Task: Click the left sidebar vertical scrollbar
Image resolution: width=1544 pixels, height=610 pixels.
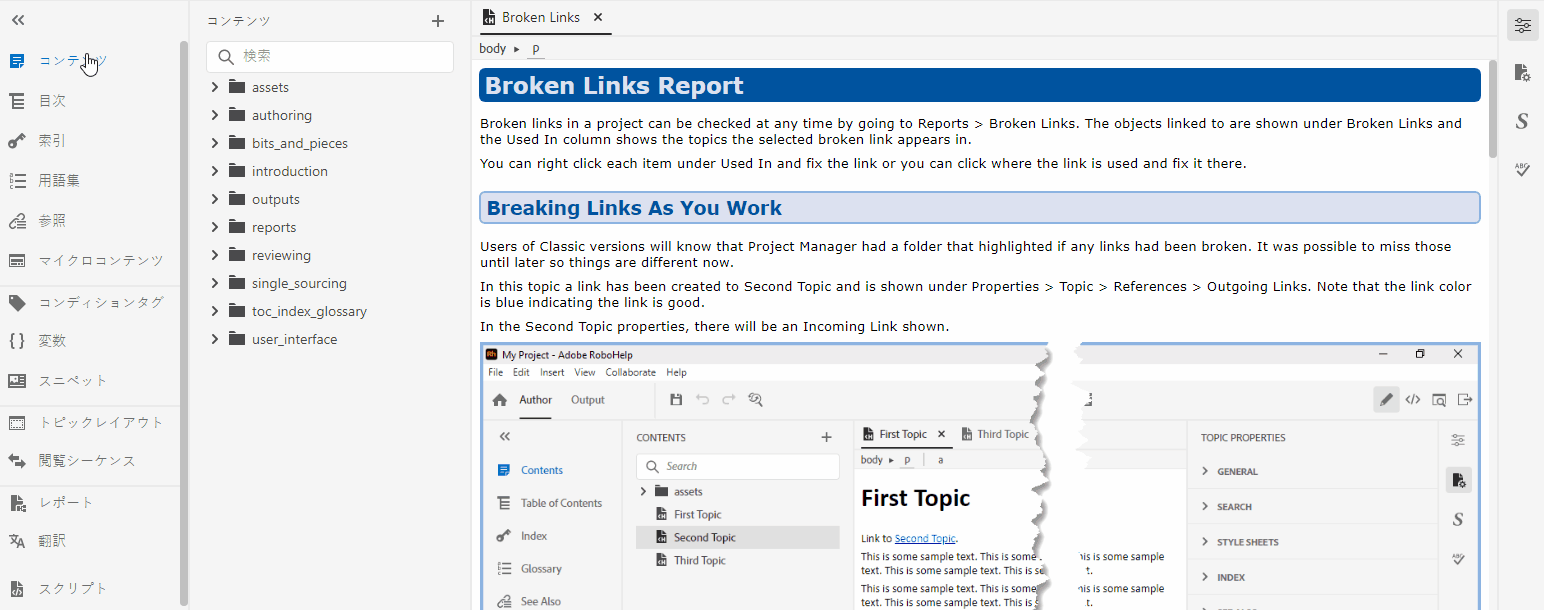Action: coord(184,323)
